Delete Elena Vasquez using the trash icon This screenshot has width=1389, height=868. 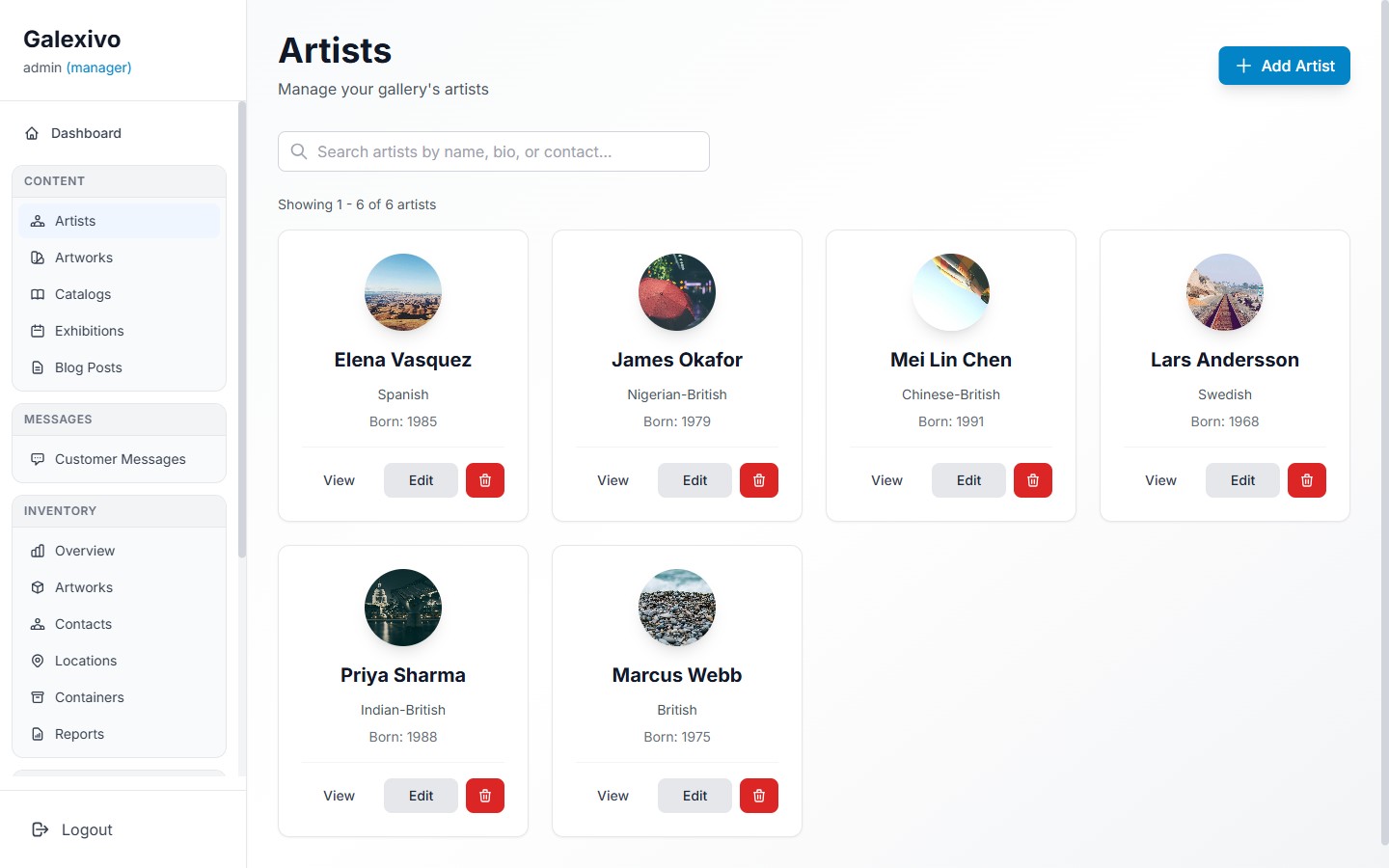pyautogui.click(x=485, y=480)
